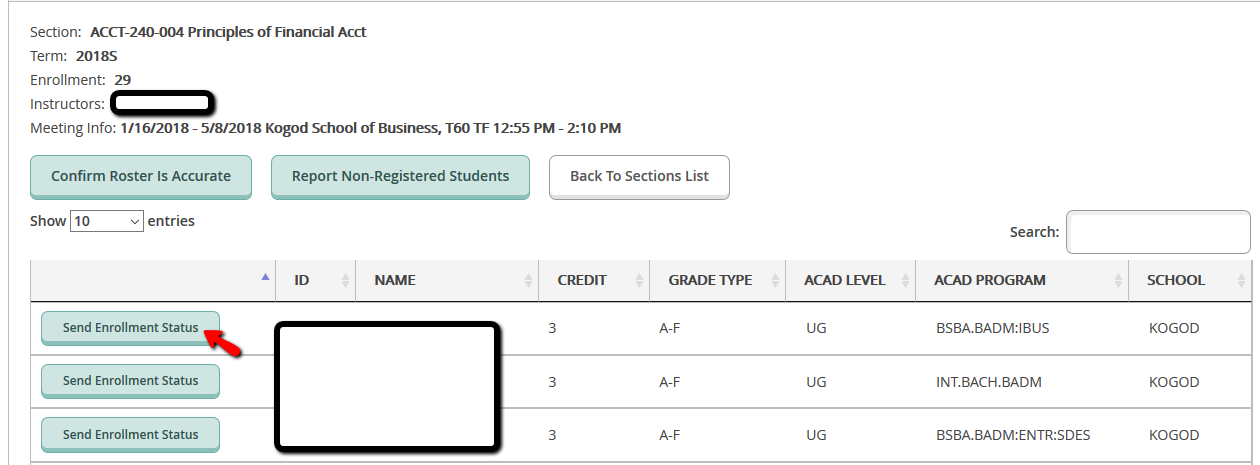Focus the Search input field
Viewport: 1260px width, 465px height.
coord(1158,232)
